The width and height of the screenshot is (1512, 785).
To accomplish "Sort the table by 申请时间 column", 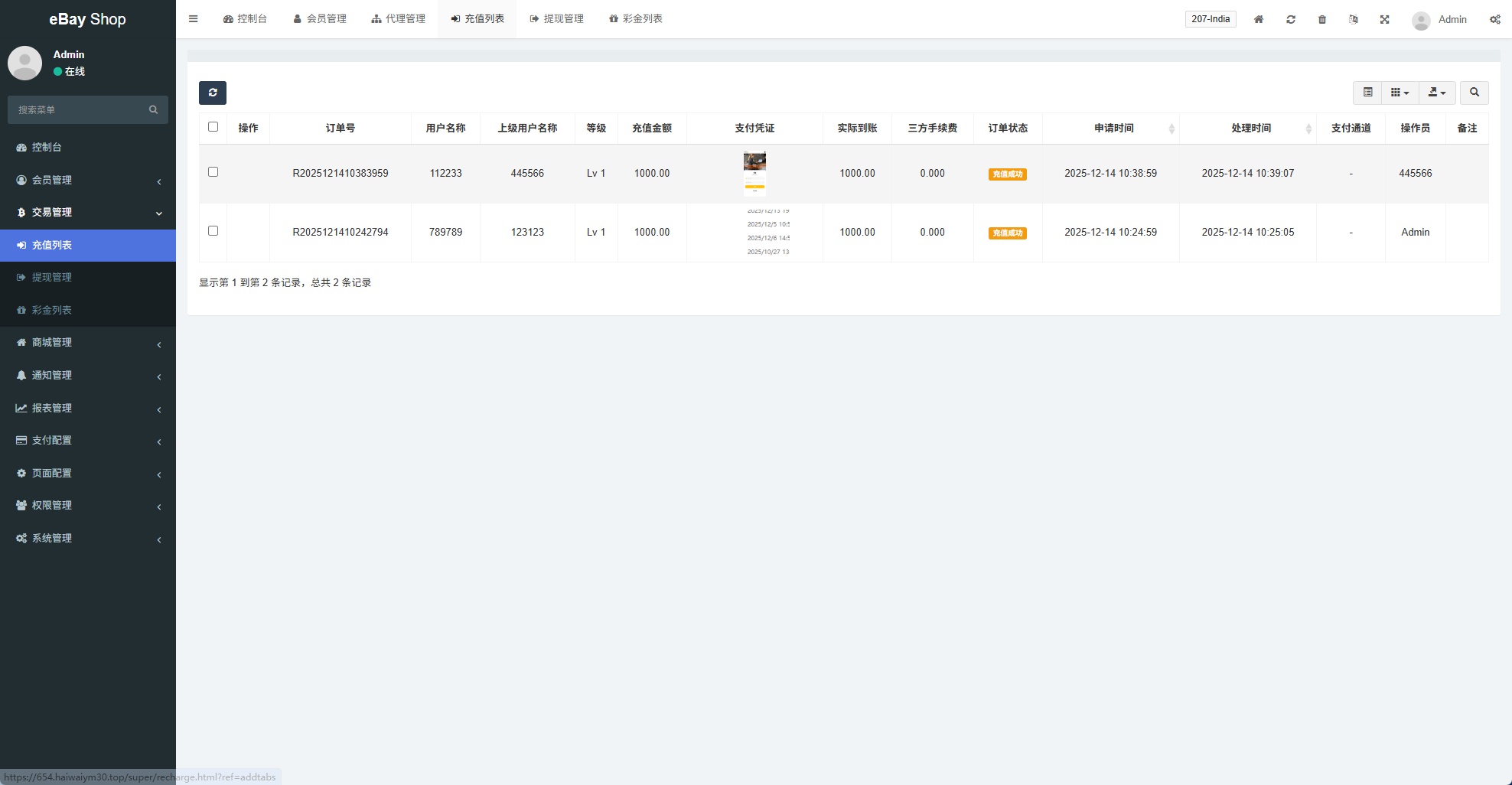I will (x=1113, y=129).
